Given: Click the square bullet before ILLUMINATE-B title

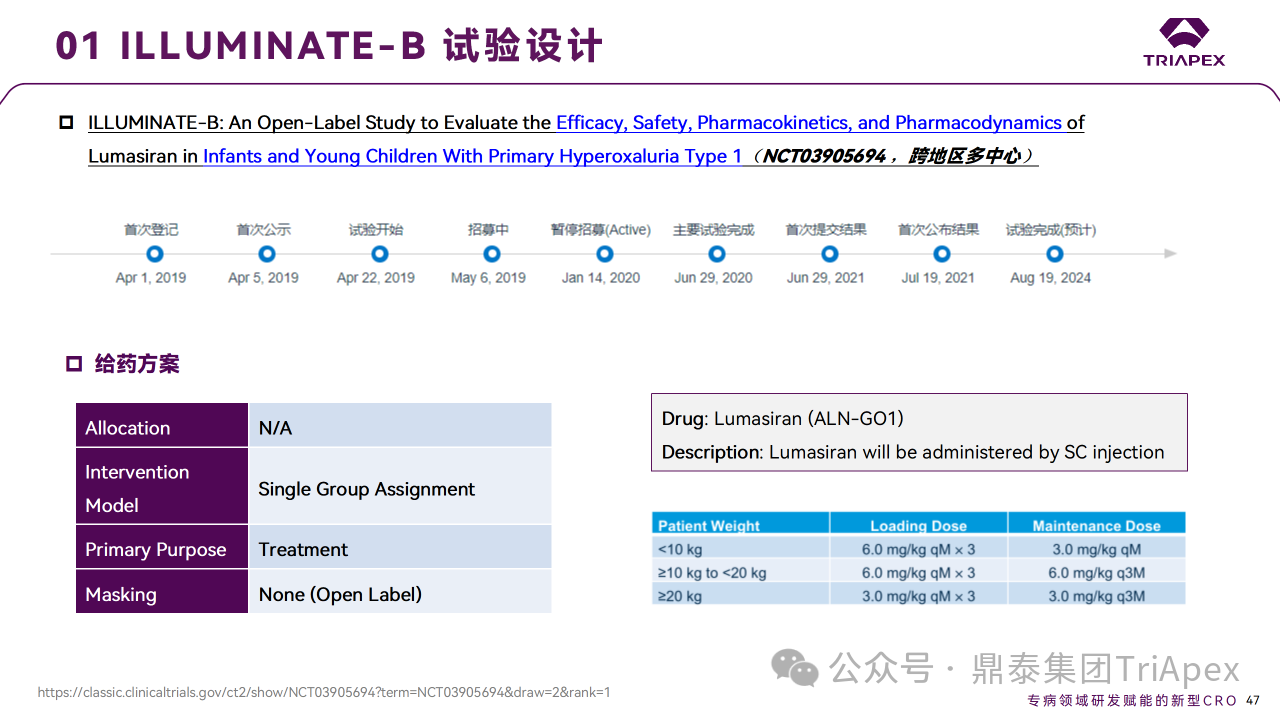Looking at the screenshot, I should (x=67, y=123).
